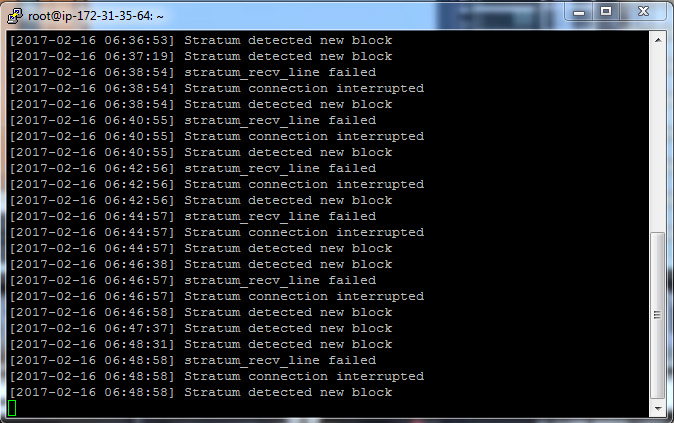Click the 06:47:37 Stratum detected new block line
This screenshot has width=674, height=423.
click(x=200, y=328)
